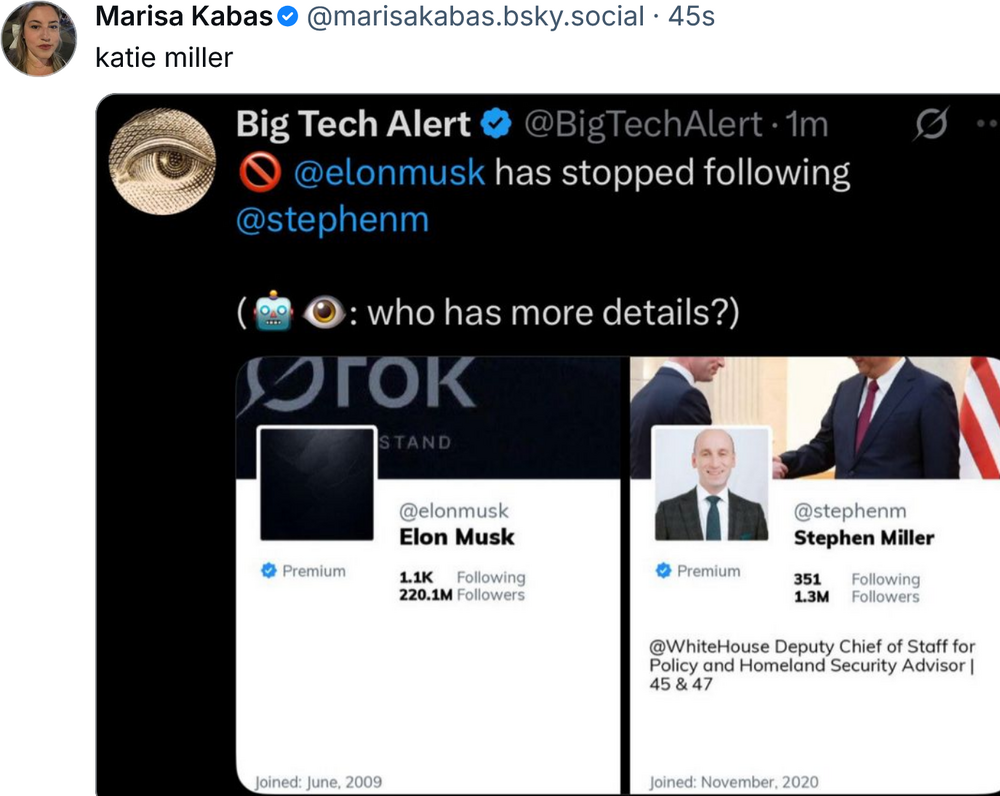Click Marisa Kabas blue verified badge
The width and height of the screenshot is (1000, 796).
pos(288,18)
